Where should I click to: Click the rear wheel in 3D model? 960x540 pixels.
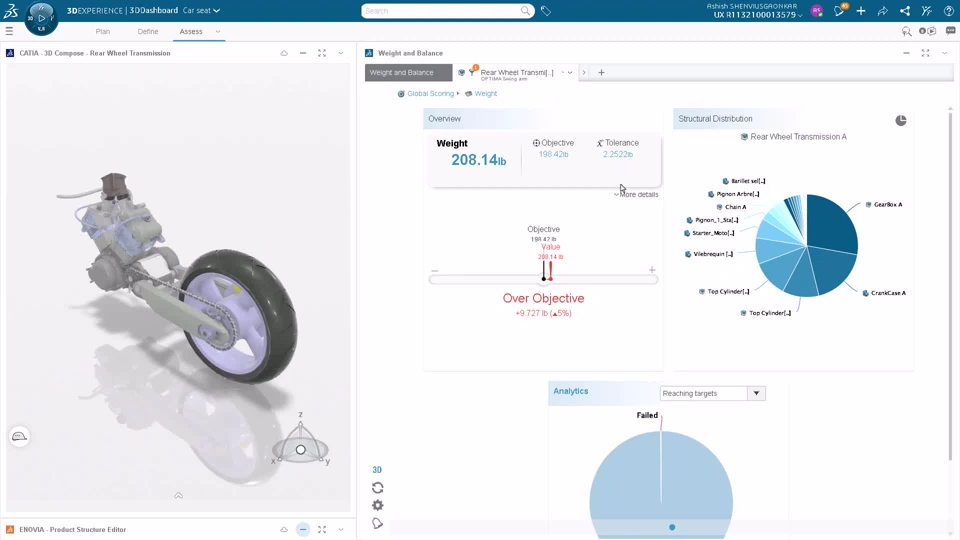coord(241,315)
